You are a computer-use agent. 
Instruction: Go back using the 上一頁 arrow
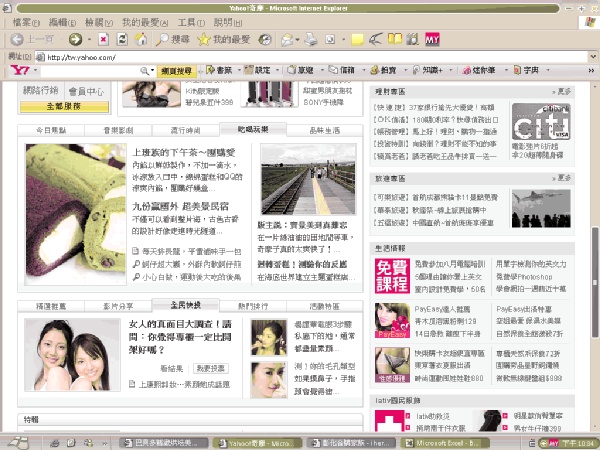(x=31, y=39)
